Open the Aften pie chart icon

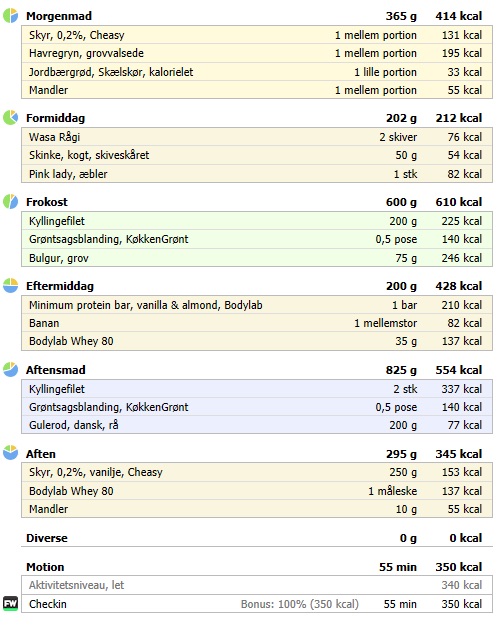click(x=10, y=453)
